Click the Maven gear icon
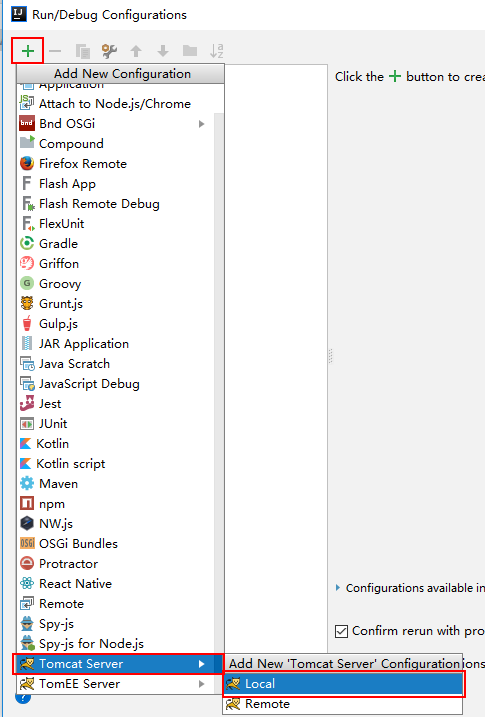The width and height of the screenshot is (485, 717). pyautogui.click(x=27, y=483)
